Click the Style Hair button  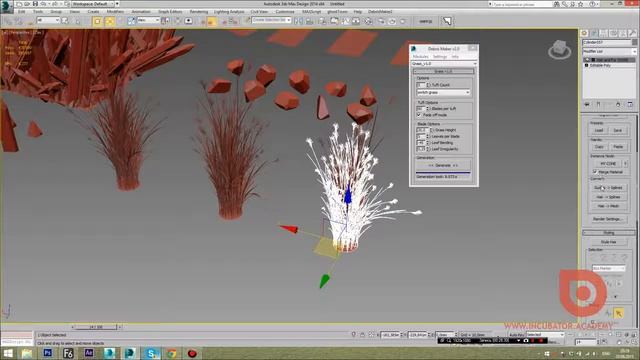[x=608, y=242]
